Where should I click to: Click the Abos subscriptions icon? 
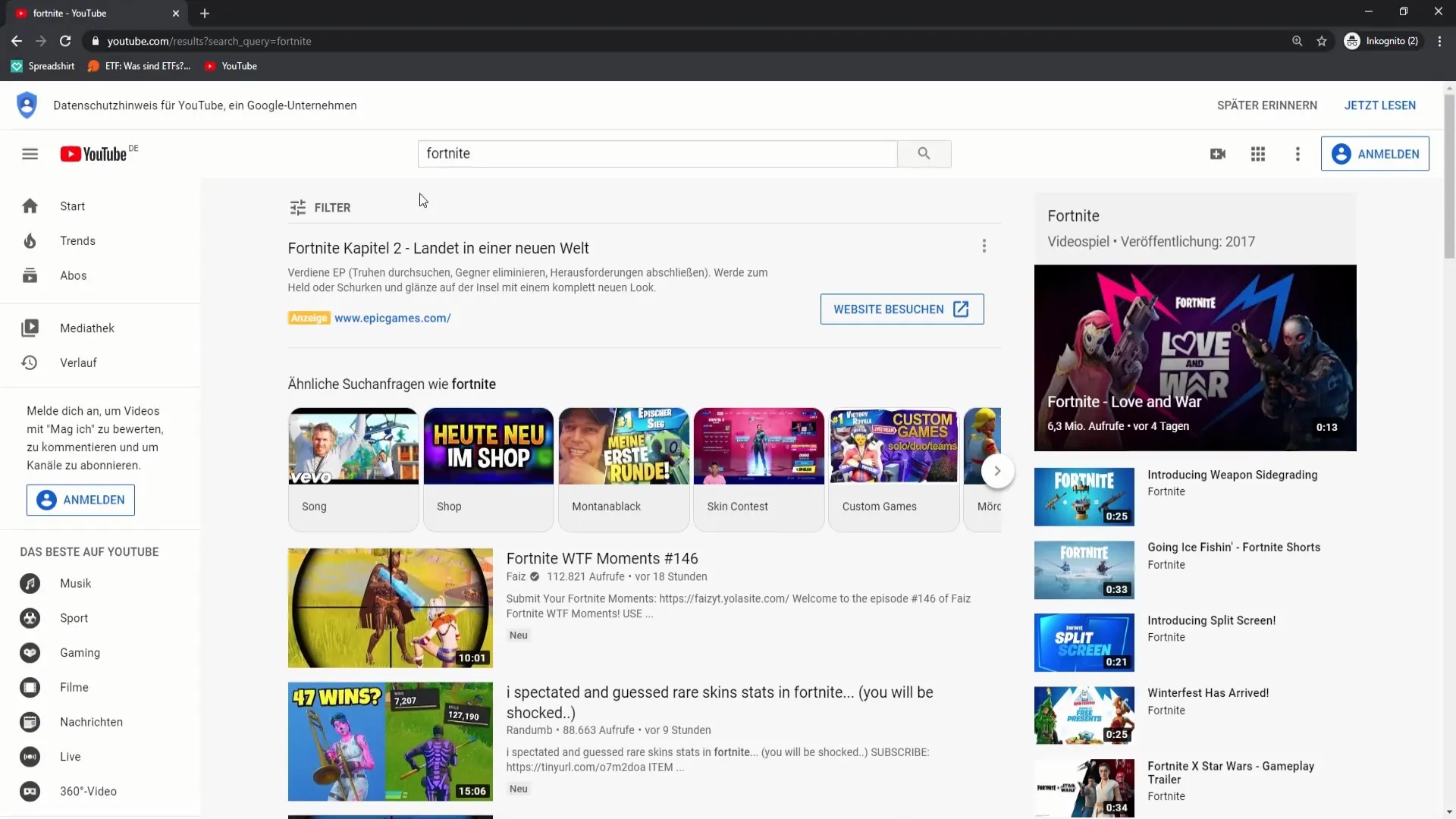coord(30,275)
